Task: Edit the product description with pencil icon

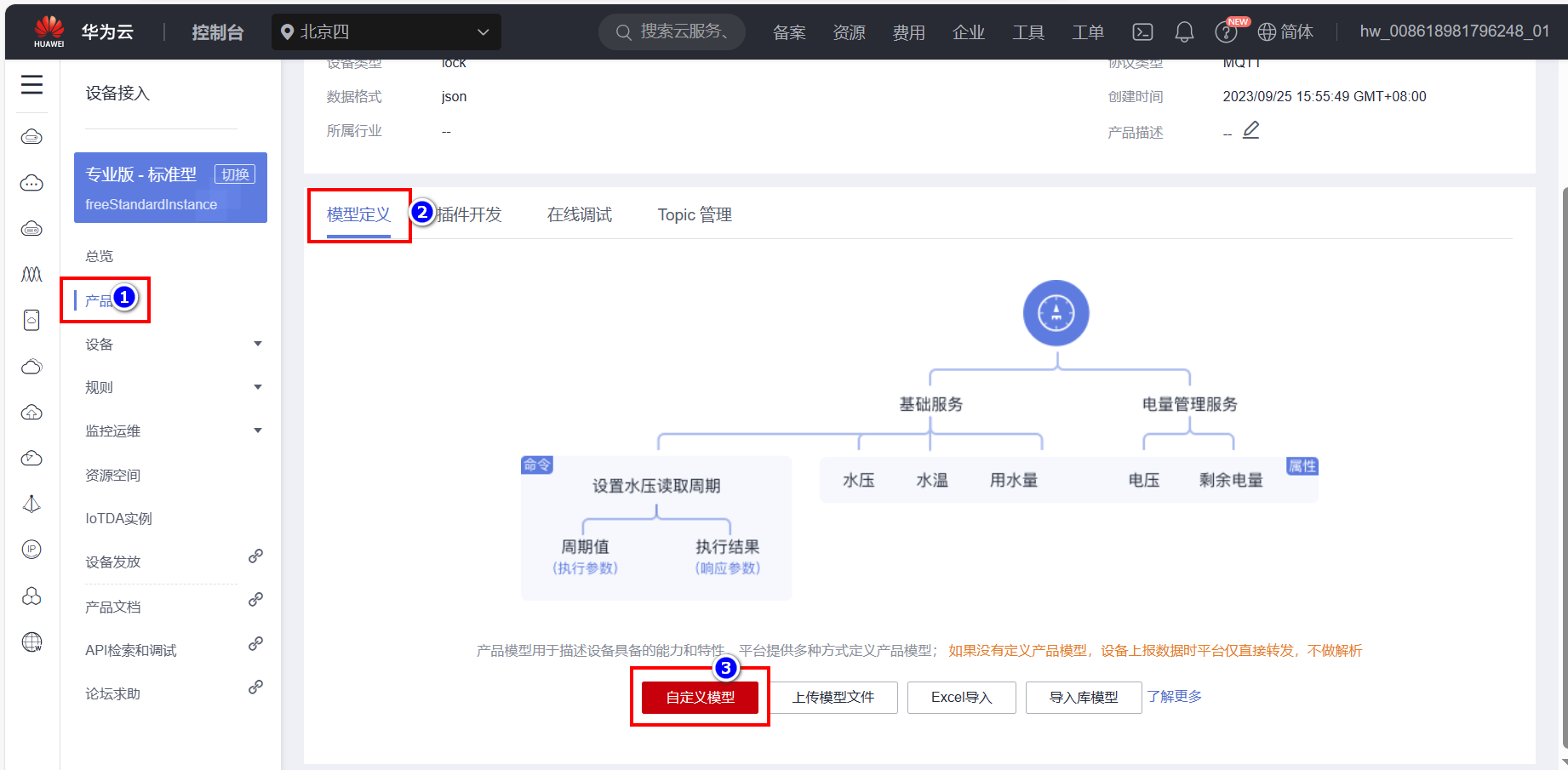Action: click(x=1250, y=130)
